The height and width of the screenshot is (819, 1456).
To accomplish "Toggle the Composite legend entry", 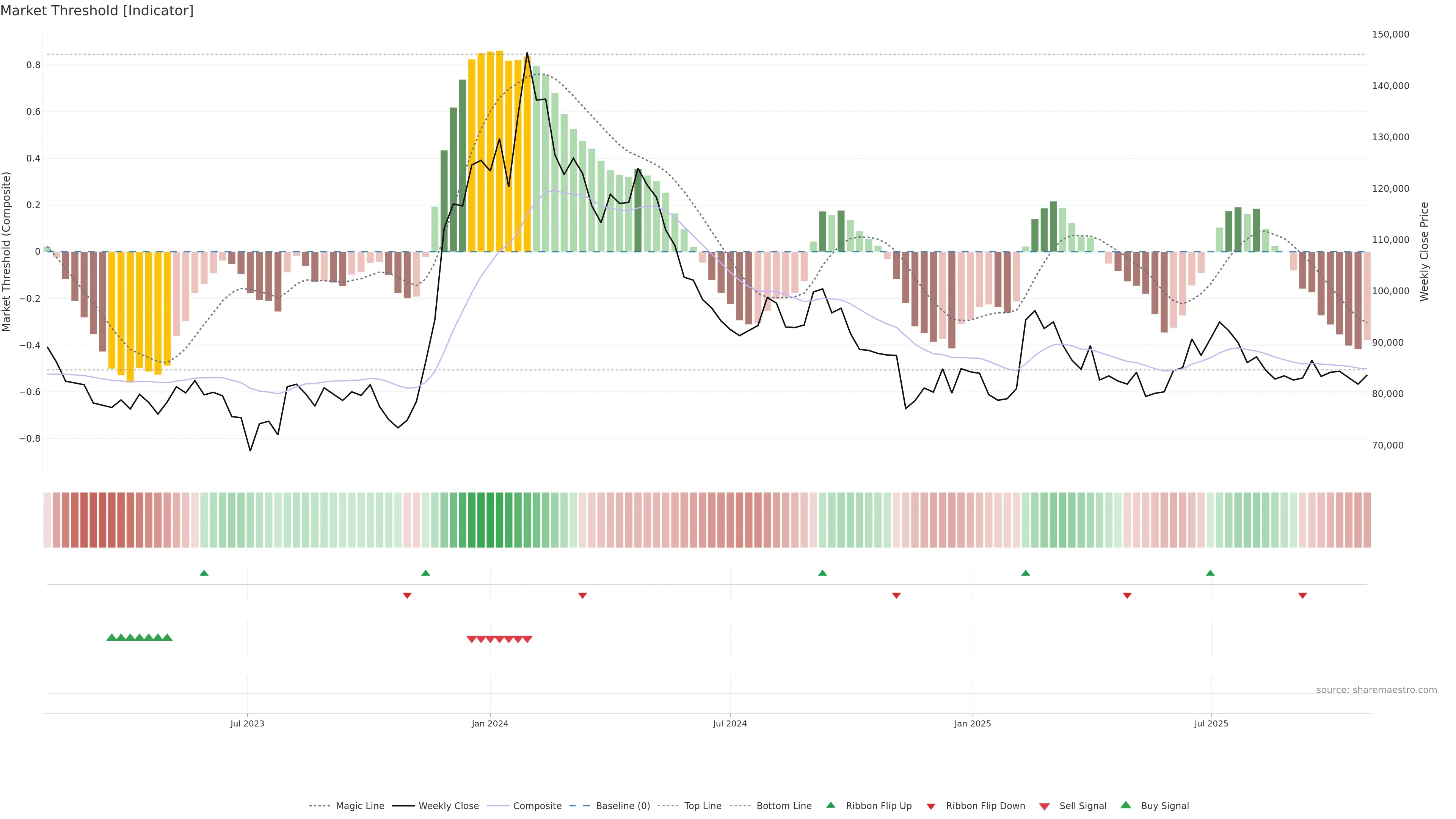I will (537, 806).
